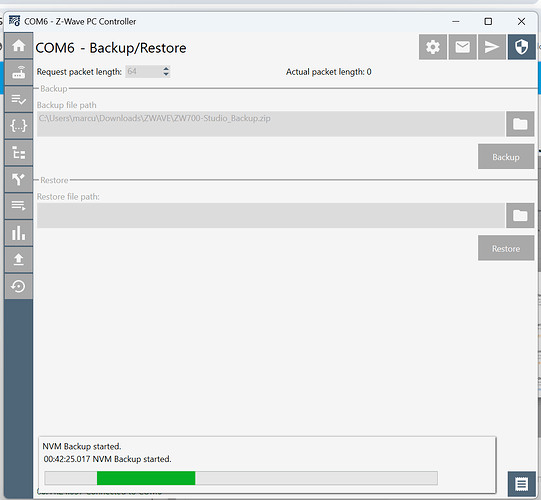Image resolution: width=541 pixels, height=500 pixels.
Task: Maximize the Z-Wave PC Controller window
Action: pyautogui.click(x=488, y=21)
